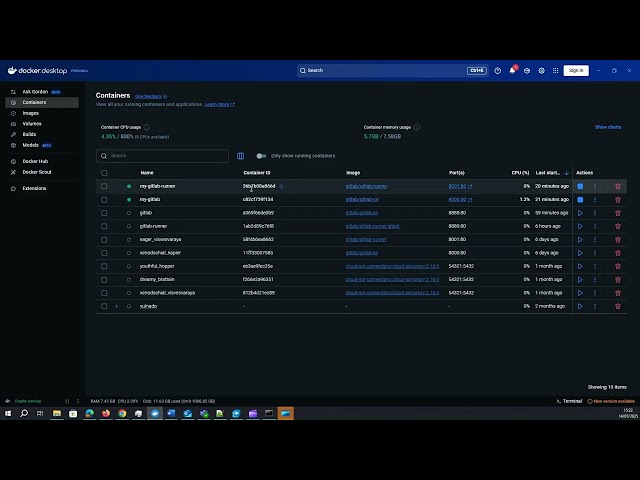Open notifications bell icon
The height and width of the screenshot is (480, 640).
512,70
